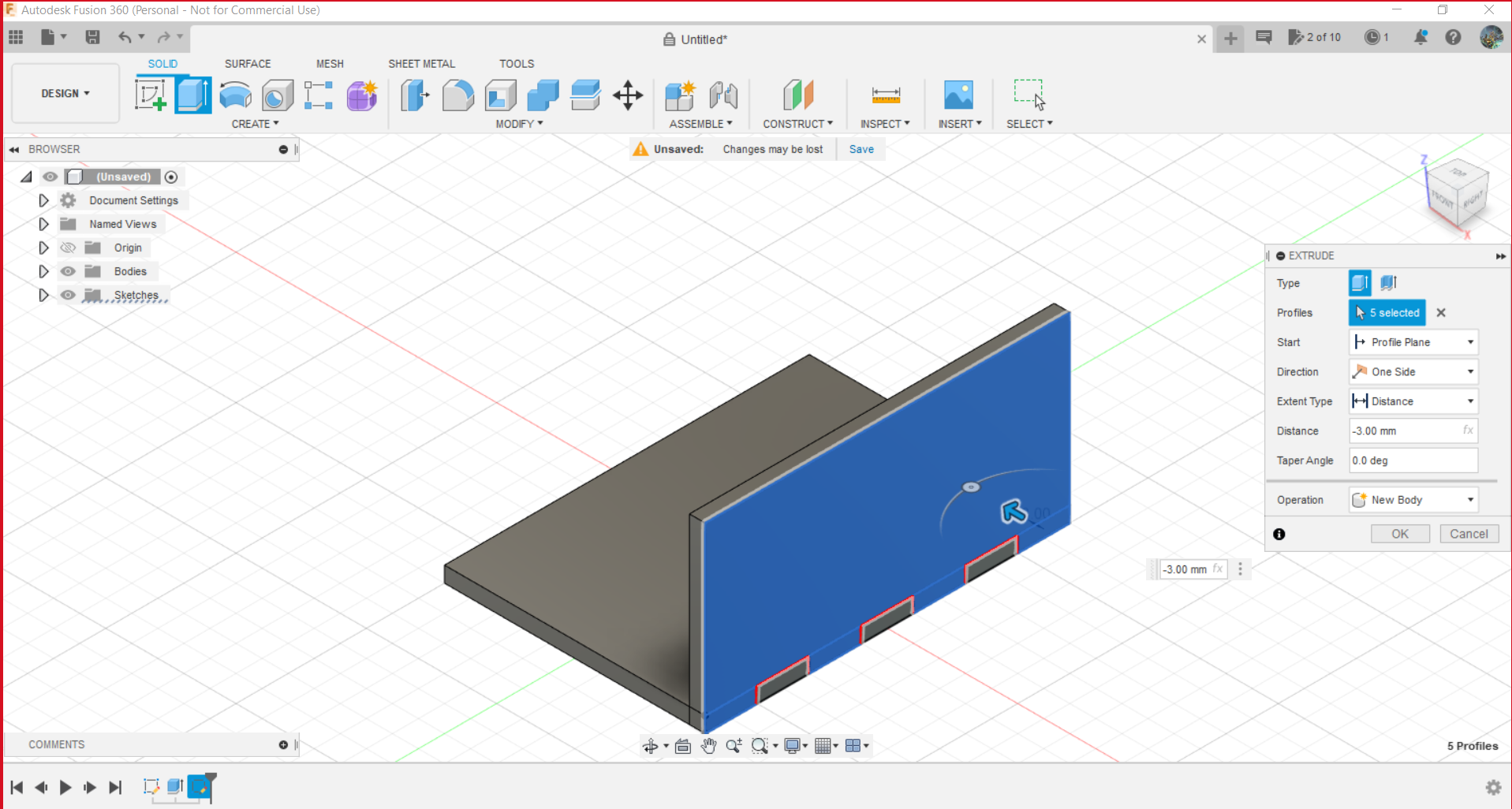Toggle visibility of Origin folder
The height and width of the screenshot is (809, 1512).
click(68, 248)
